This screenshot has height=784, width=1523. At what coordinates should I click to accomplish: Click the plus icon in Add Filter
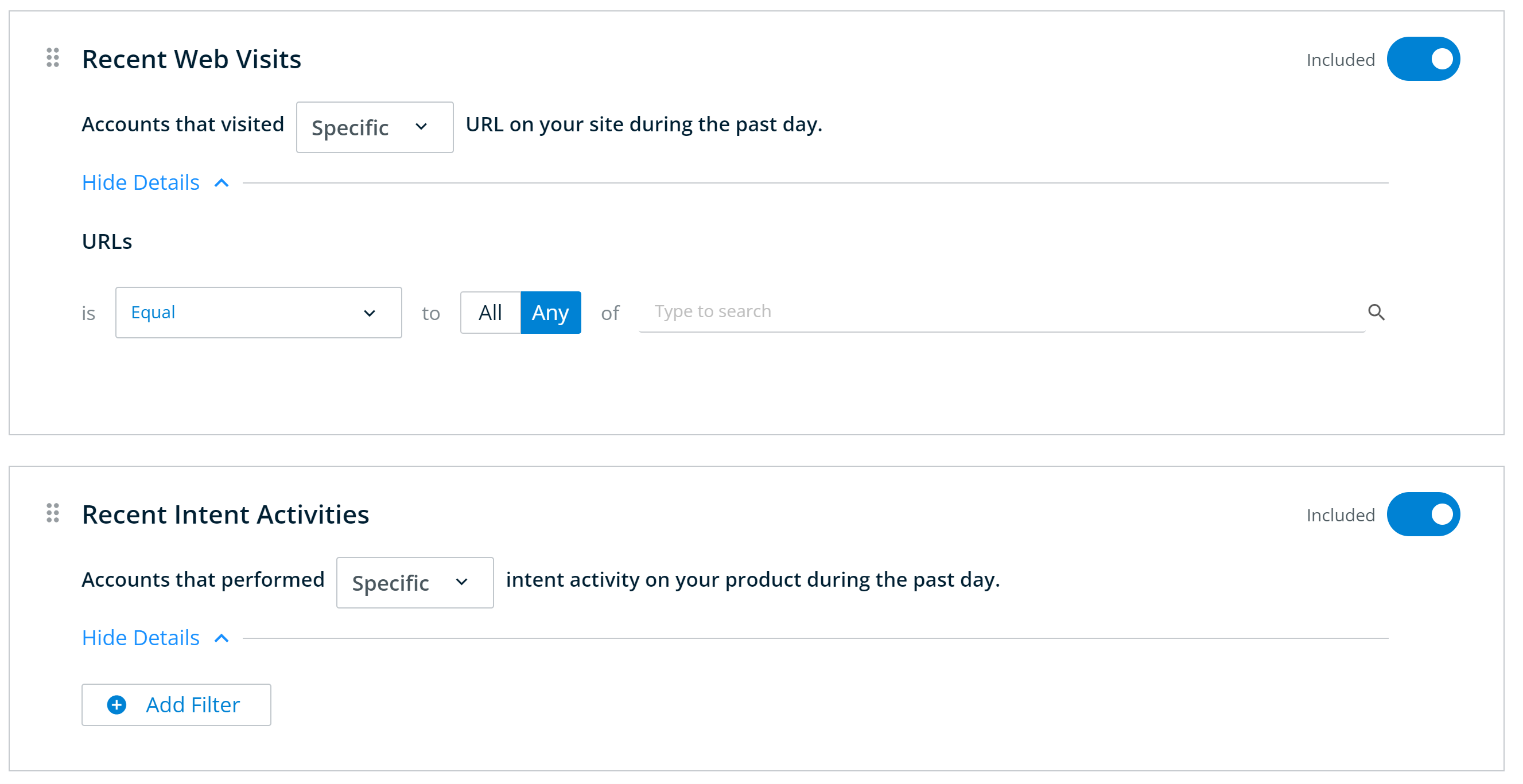[116, 704]
